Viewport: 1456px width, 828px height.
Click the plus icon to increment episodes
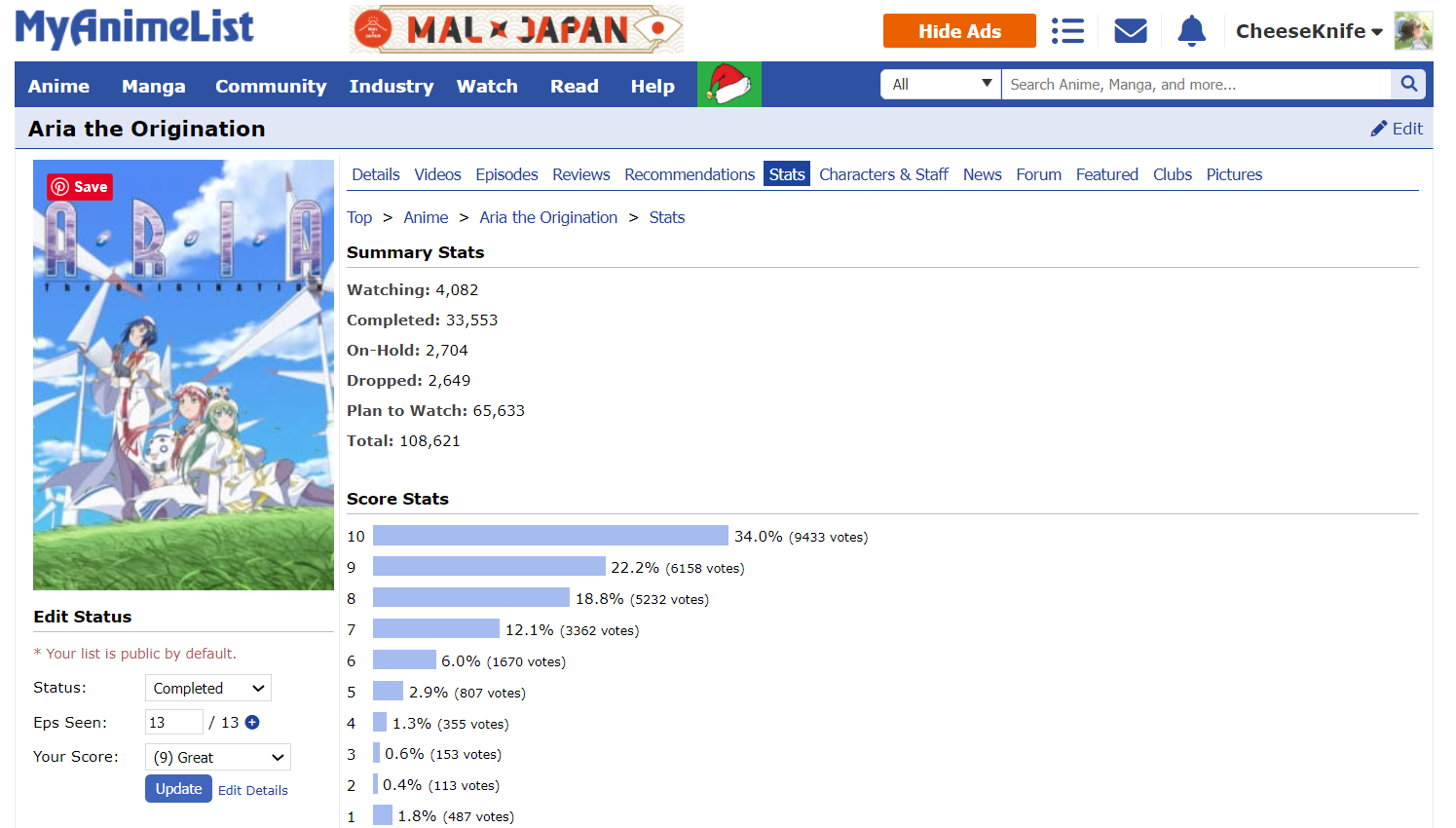click(x=252, y=722)
